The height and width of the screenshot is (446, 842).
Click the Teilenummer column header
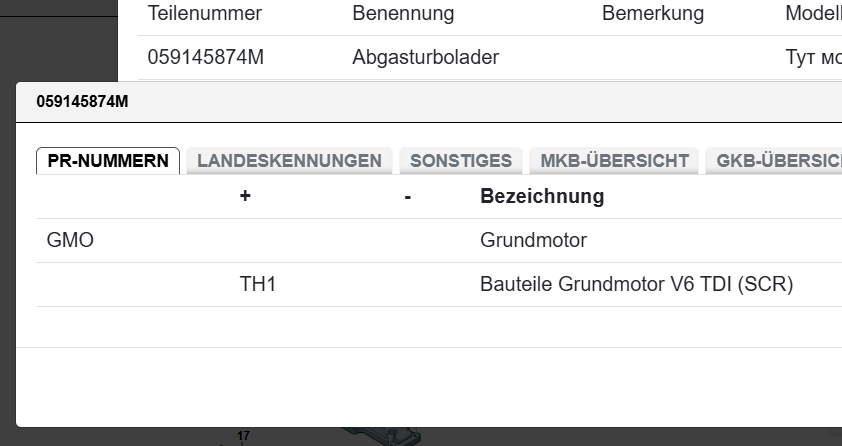[205, 14]
